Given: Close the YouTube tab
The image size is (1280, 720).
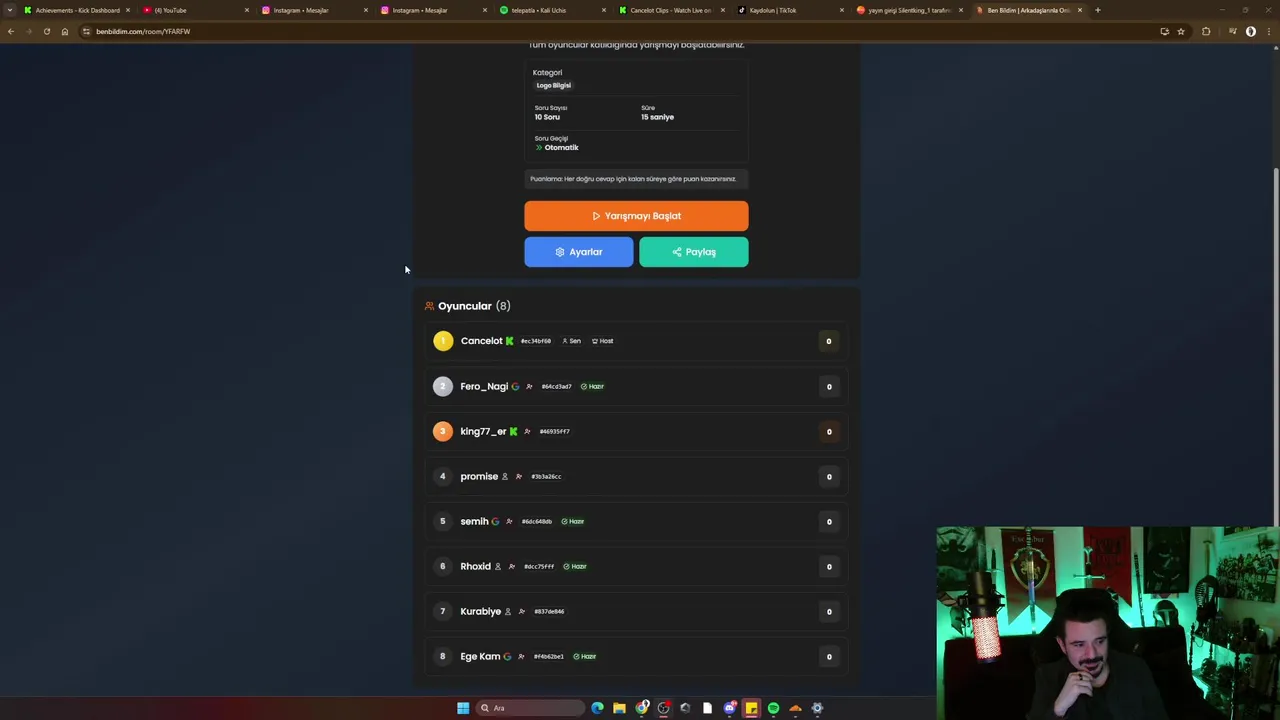Looking at the screenshot, I should 247,10.
